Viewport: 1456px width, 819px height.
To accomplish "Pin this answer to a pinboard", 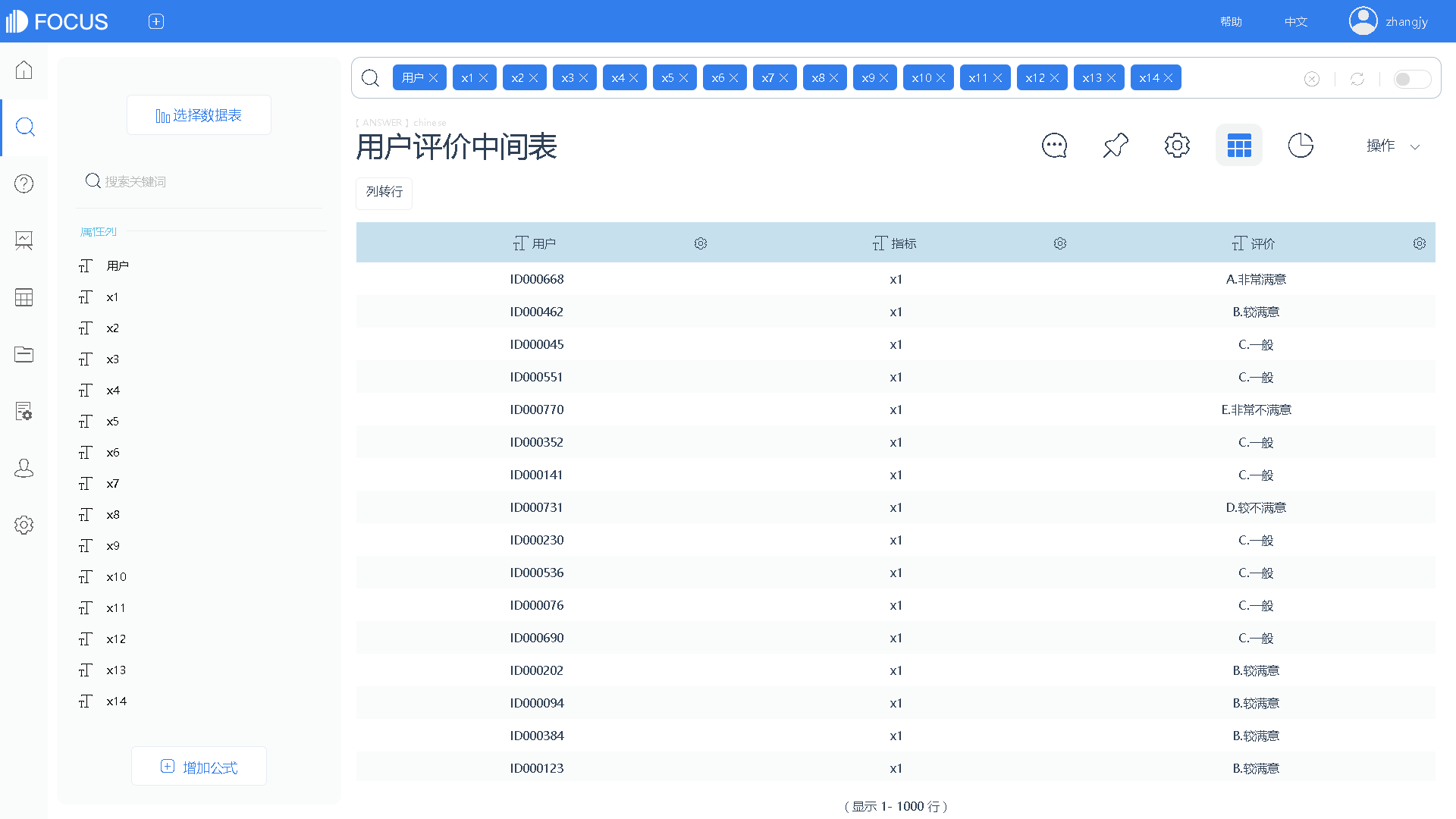I will [1116, 146].
